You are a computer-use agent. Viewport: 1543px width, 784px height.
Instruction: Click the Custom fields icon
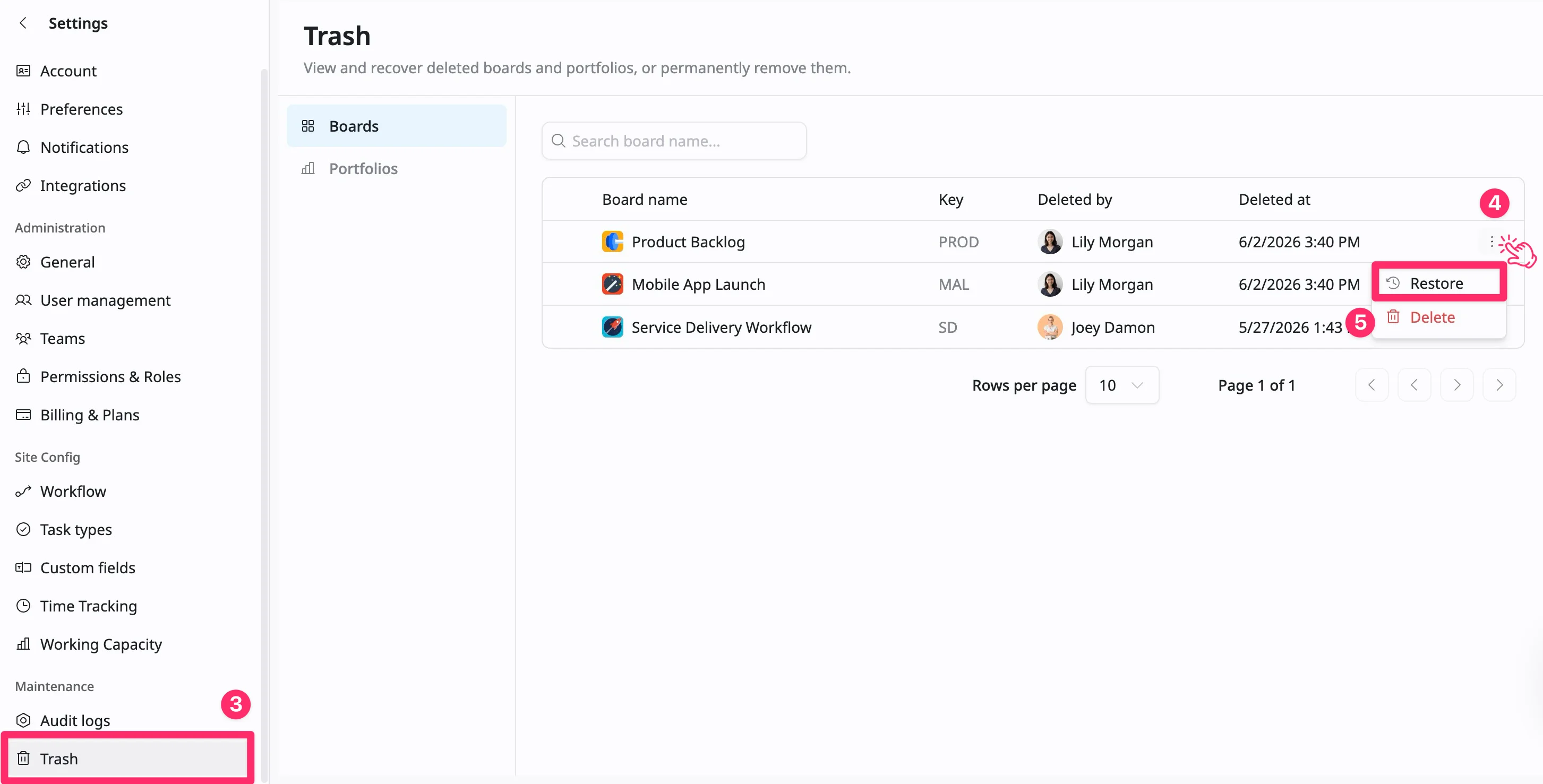(x=23, y=567)
